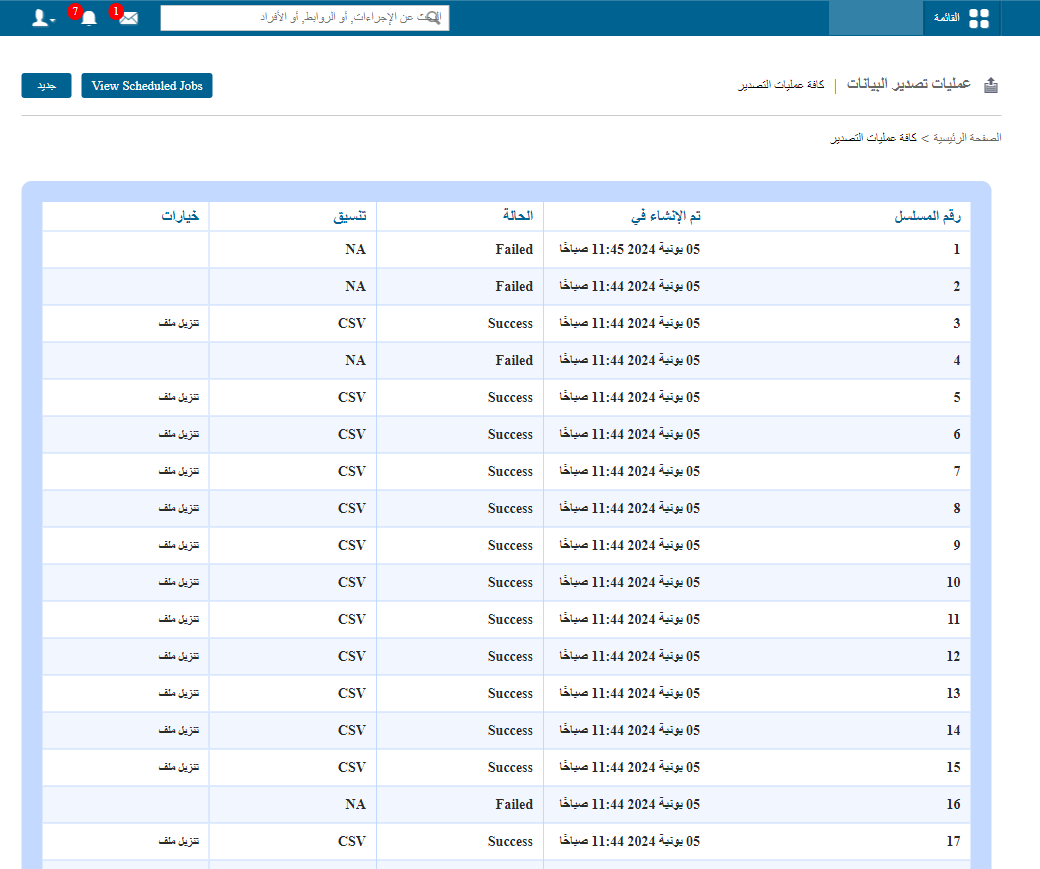Click the Failed status in row 1
1040x869 pixels.
tap(514, 249)
